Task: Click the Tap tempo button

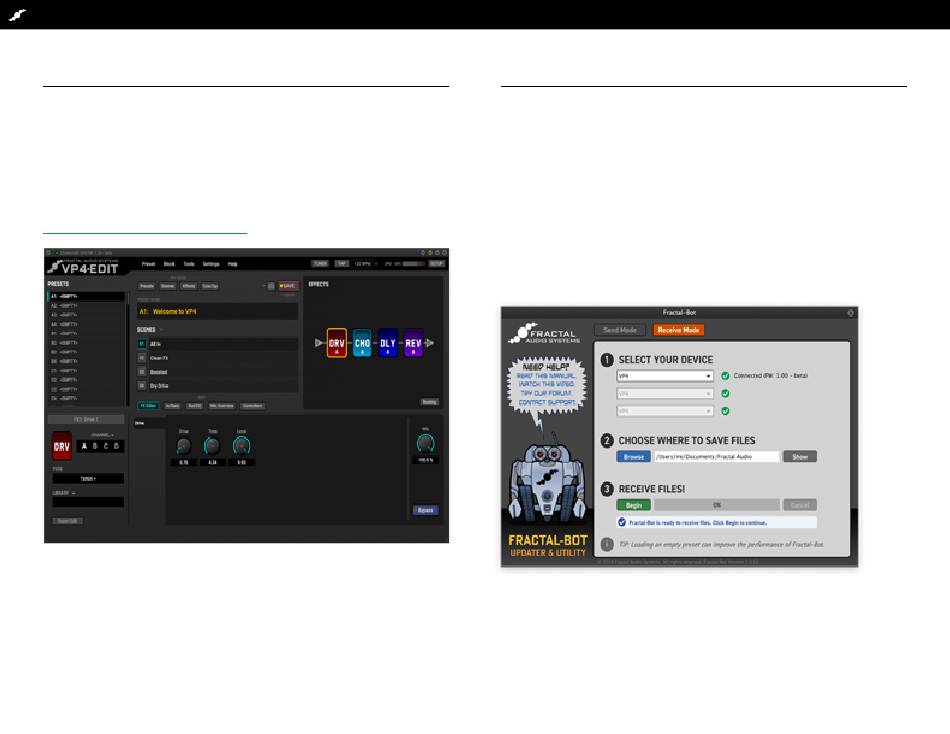Action: (x=342, y=264)
